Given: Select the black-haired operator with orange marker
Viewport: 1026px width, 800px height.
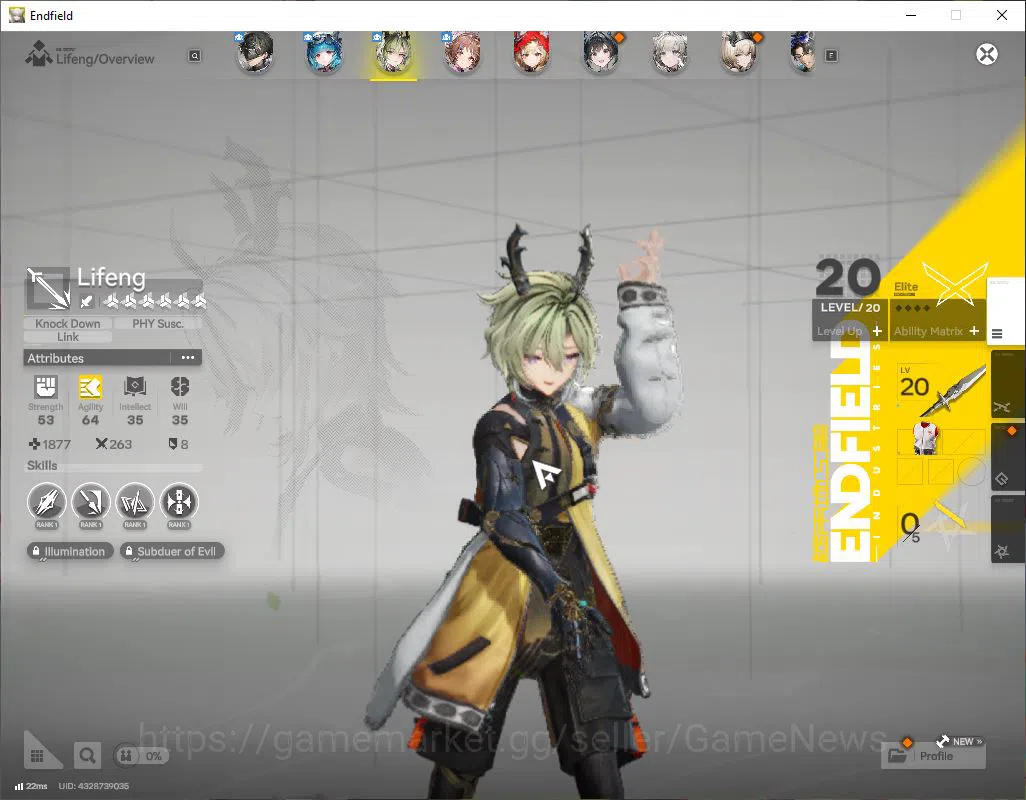Looking at the screenshot, I should (x=601, y=52).
